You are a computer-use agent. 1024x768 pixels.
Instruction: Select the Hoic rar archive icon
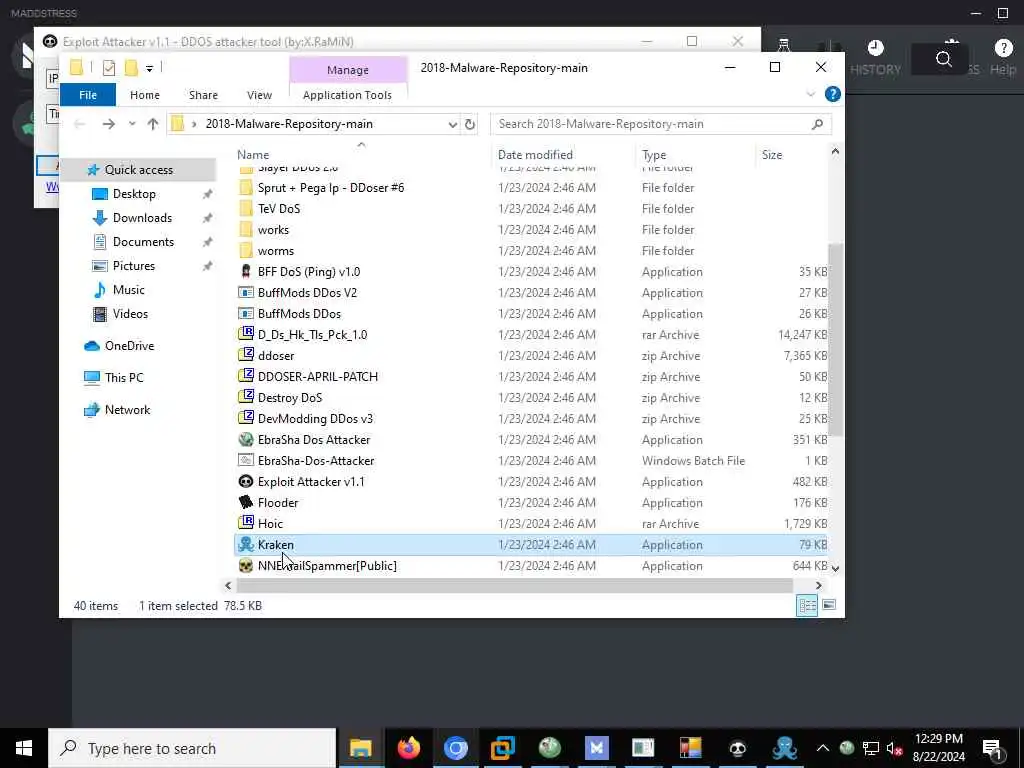(246, 523)
